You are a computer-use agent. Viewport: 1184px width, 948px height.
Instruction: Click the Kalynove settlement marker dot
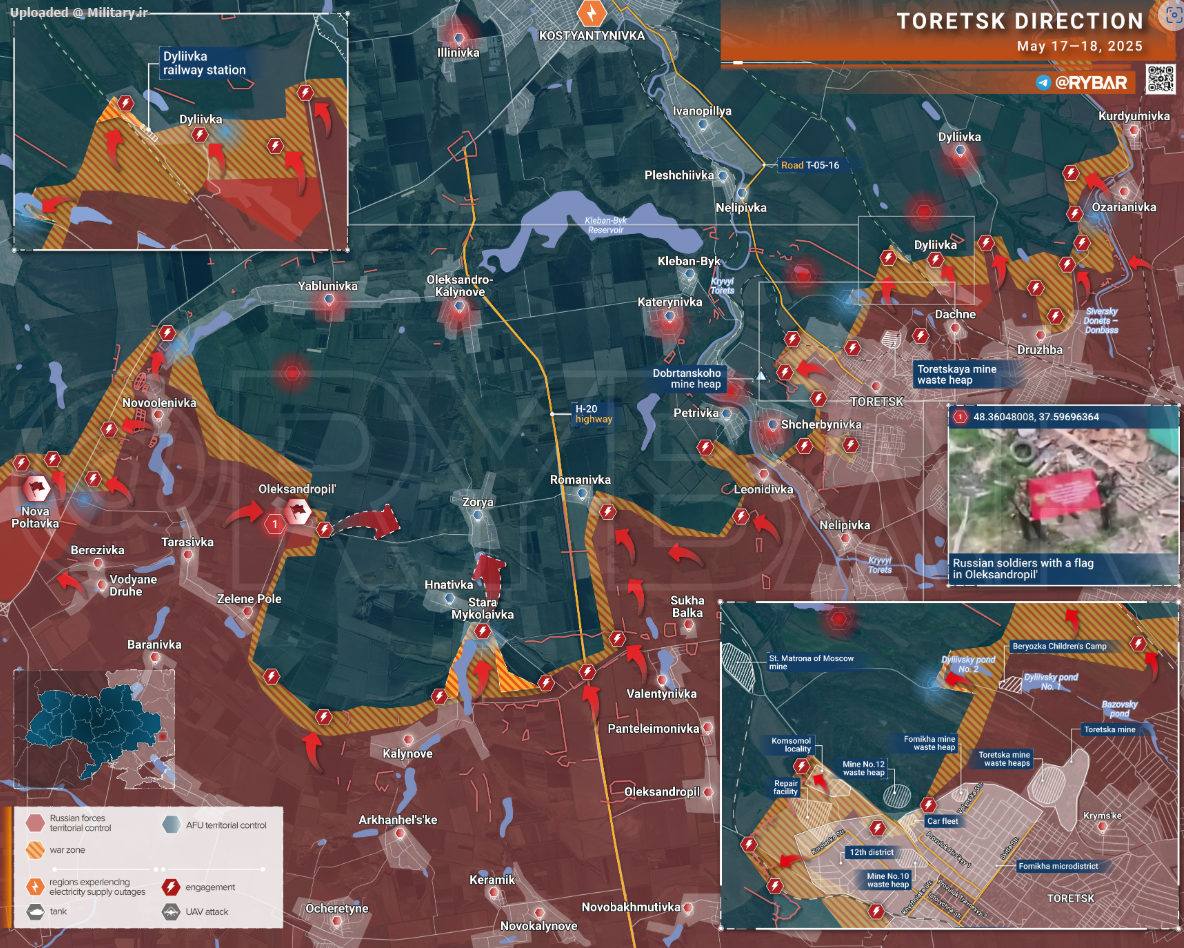[x=409, y=740]
